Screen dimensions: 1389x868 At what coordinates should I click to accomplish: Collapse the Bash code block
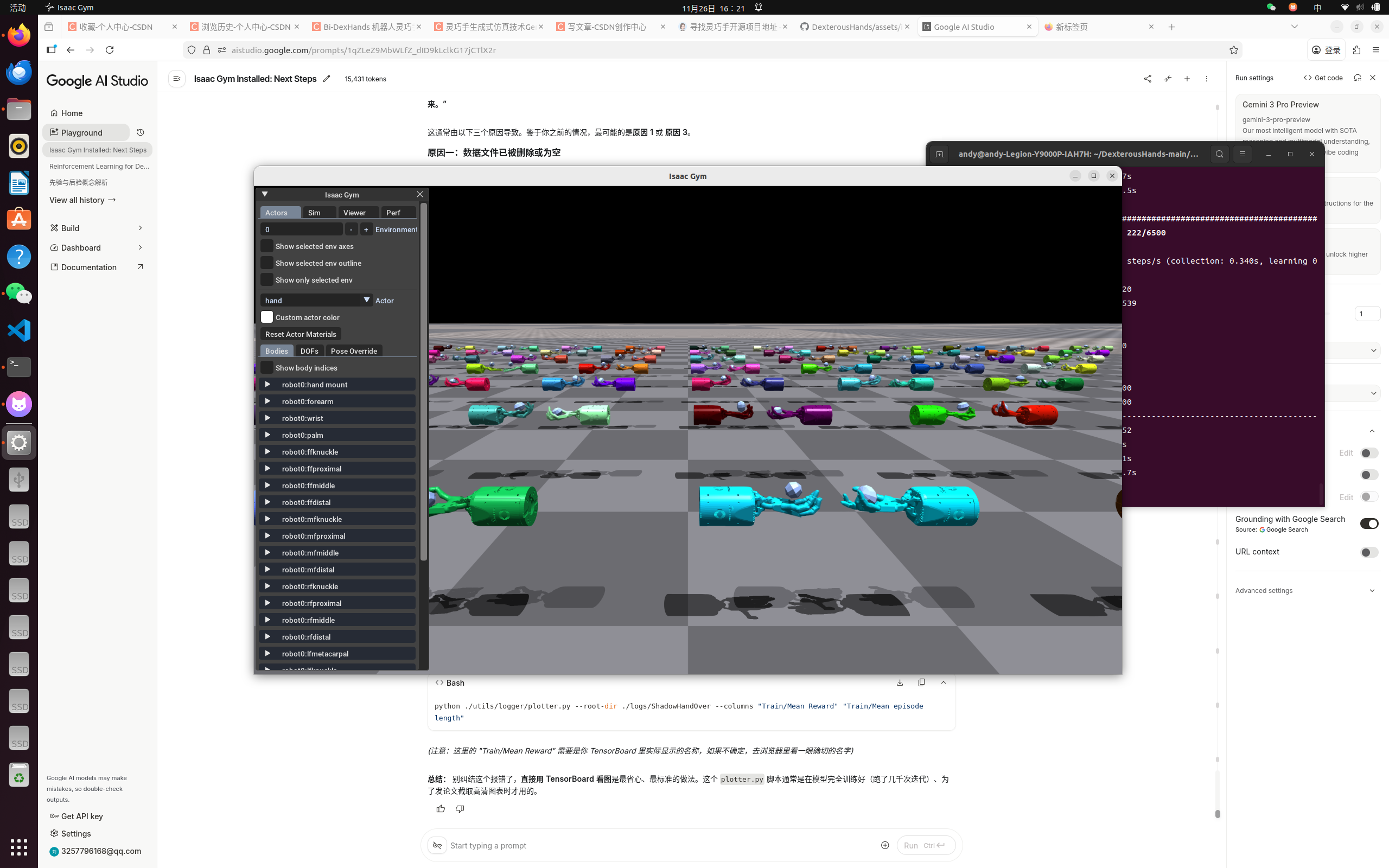pos(944,682)
